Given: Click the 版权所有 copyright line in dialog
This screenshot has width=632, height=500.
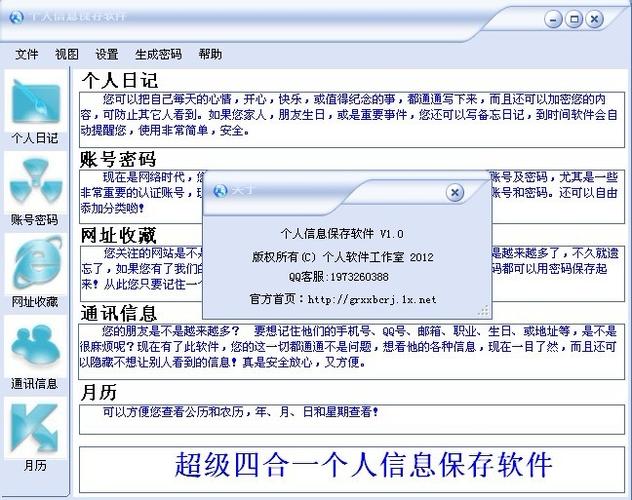Looking at the screenshot, I should click(343, 257).
